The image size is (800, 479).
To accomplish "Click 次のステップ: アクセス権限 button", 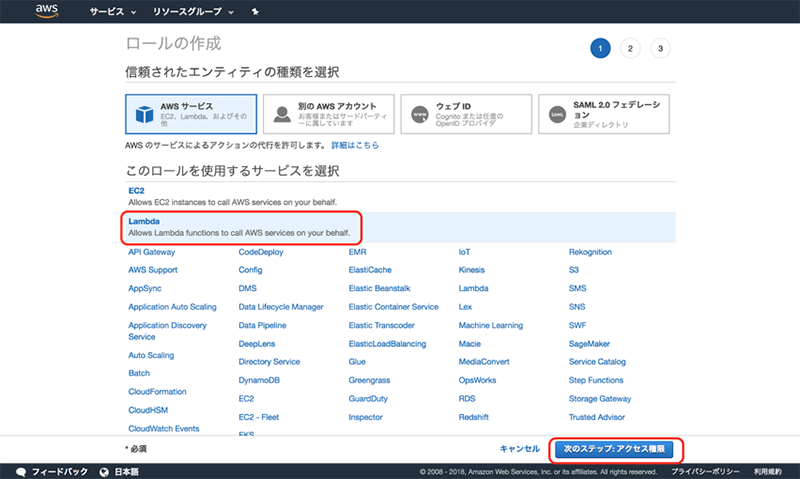I will click(x=614, y=449).
